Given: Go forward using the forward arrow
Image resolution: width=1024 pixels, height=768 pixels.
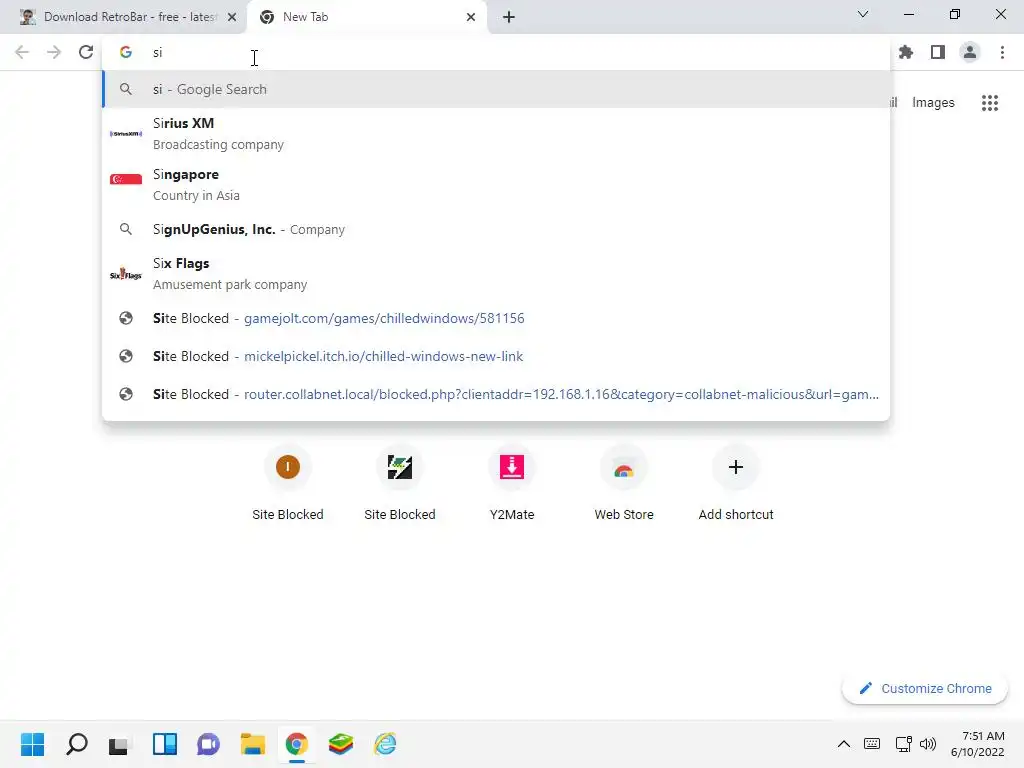Looking at the screenshot, I should pos(54,52).
